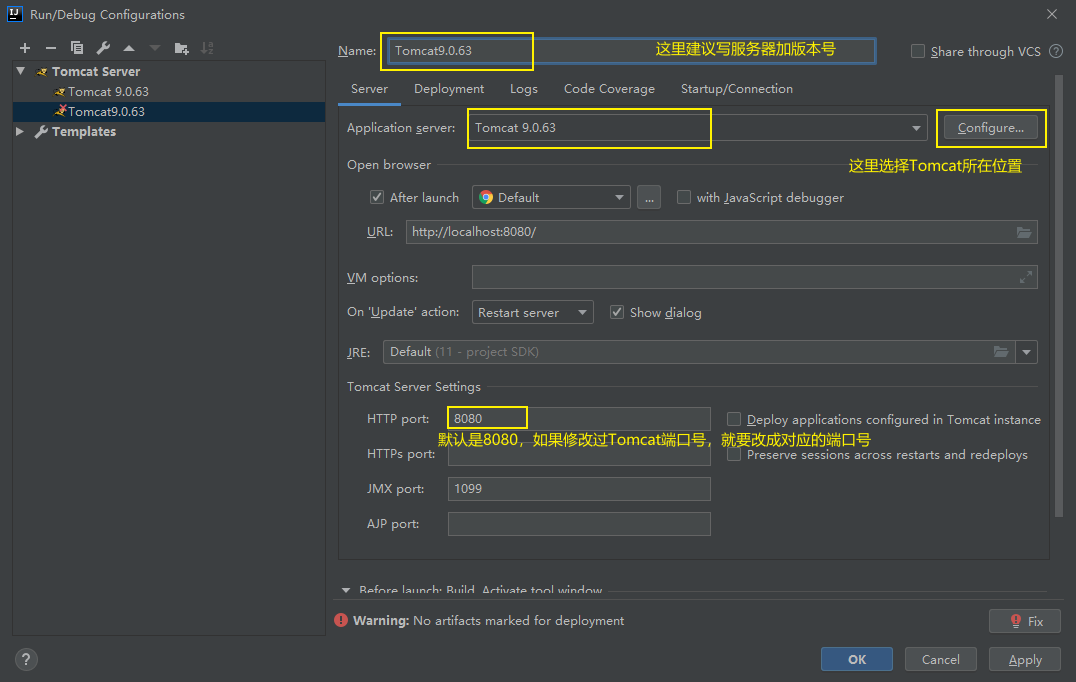The image size is (1076, 682).
Task: Expand the Templates tree node
Action: (x=18, y=131)
